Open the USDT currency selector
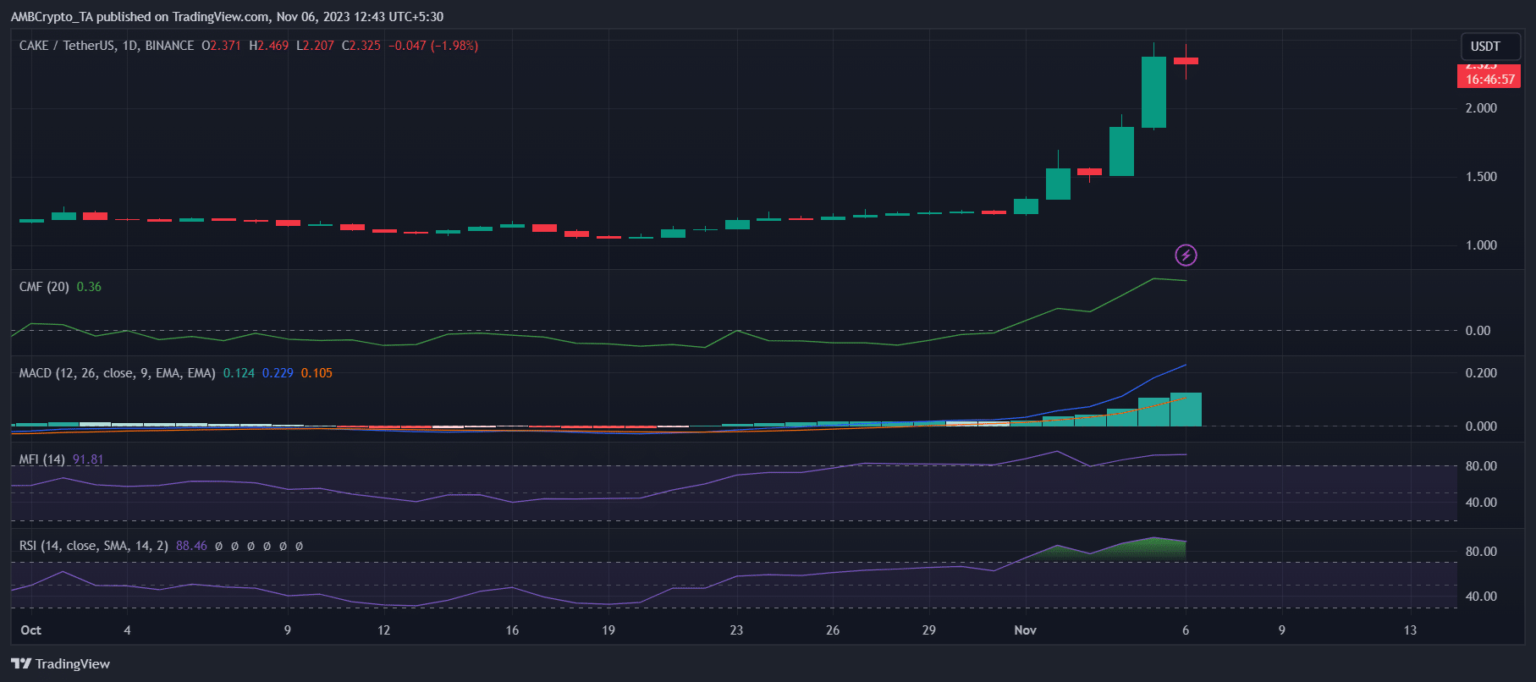 click(x=1487, y=46)
